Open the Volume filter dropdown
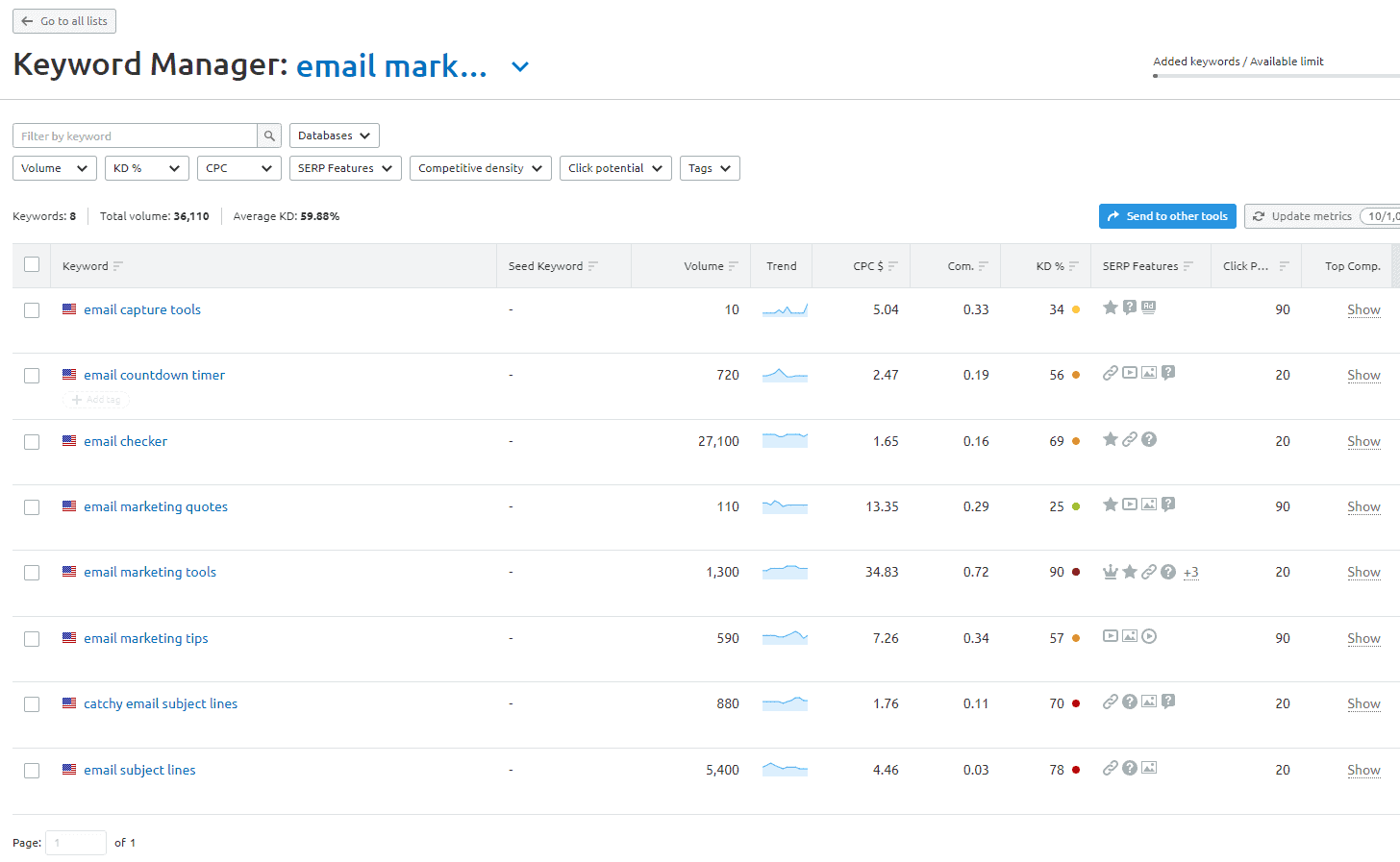1400x862 pixels. (55, 168)
